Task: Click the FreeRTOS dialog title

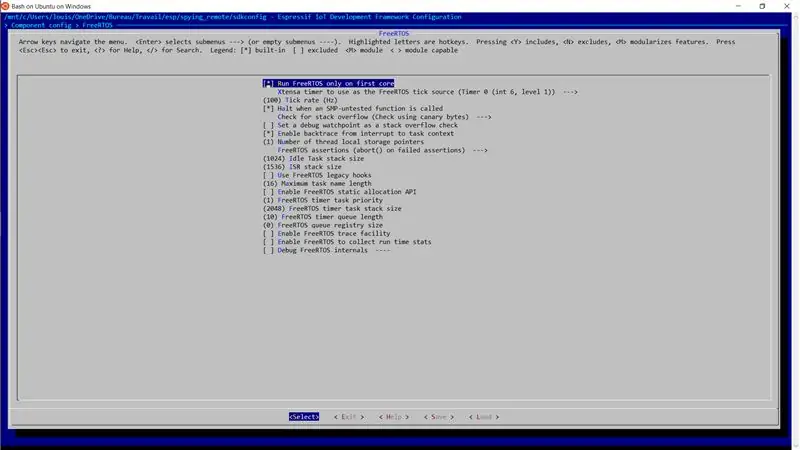Action: 394,33
